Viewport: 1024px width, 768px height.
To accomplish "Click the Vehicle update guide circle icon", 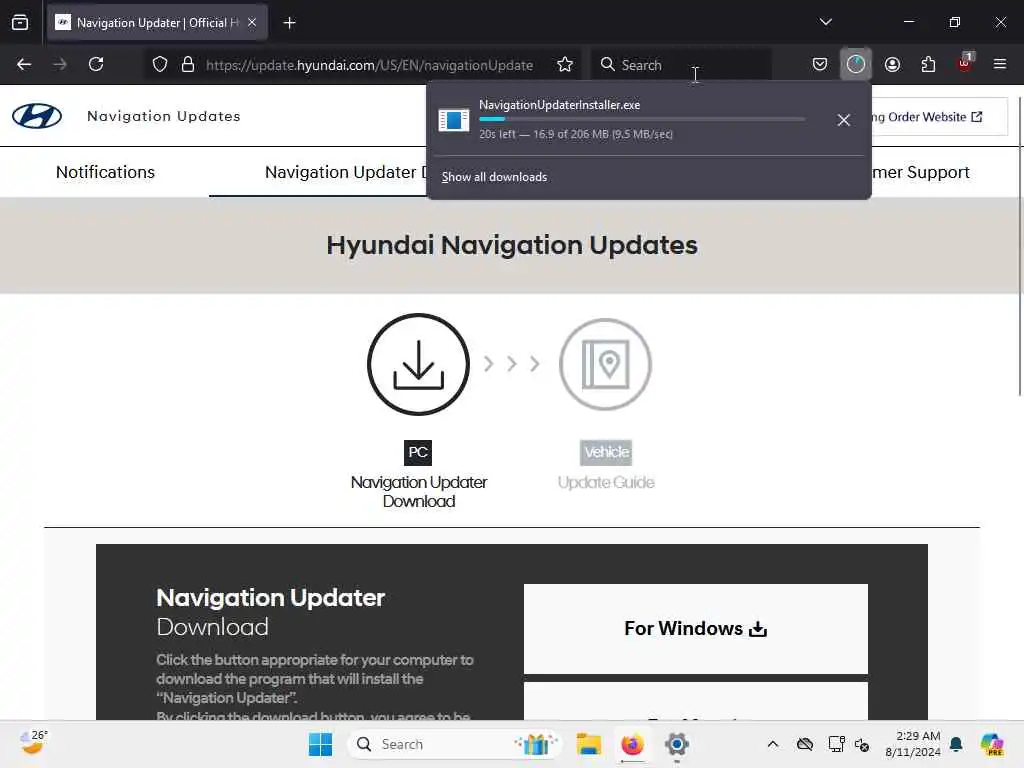I will pos(605,364).
